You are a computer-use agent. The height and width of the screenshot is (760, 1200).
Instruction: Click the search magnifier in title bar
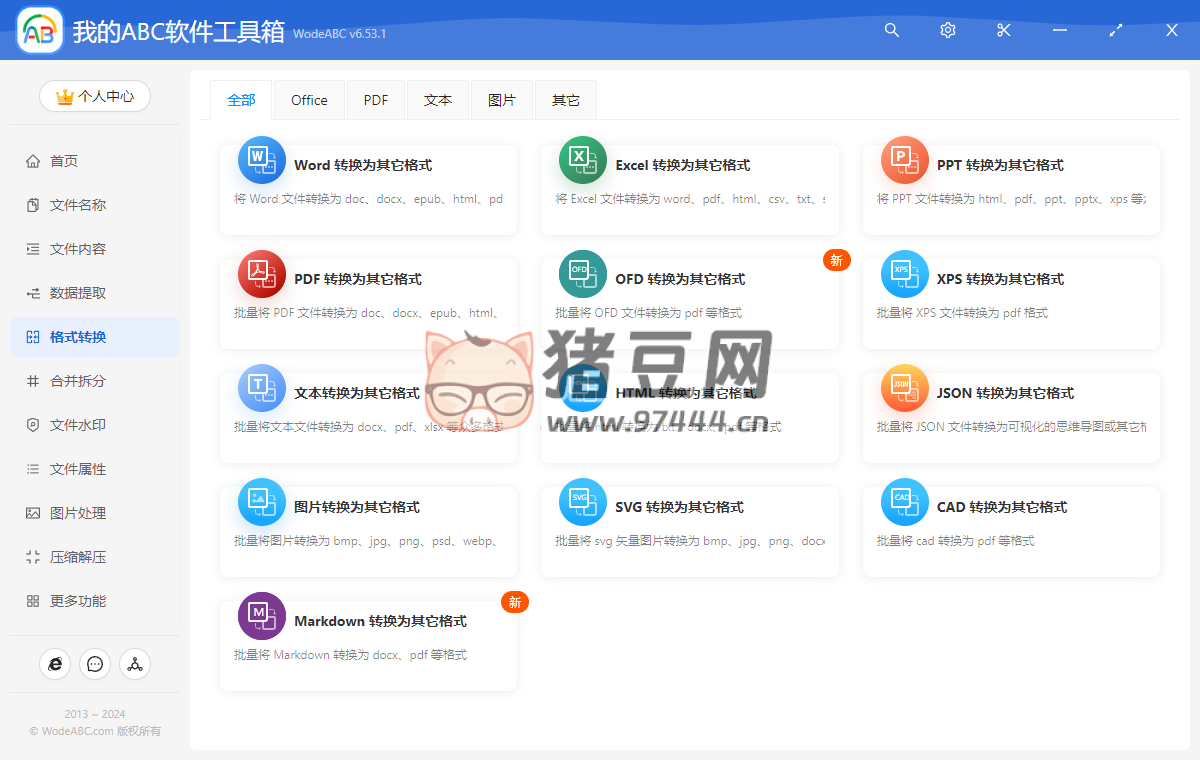pyautogui.click(x=892, y=30)
